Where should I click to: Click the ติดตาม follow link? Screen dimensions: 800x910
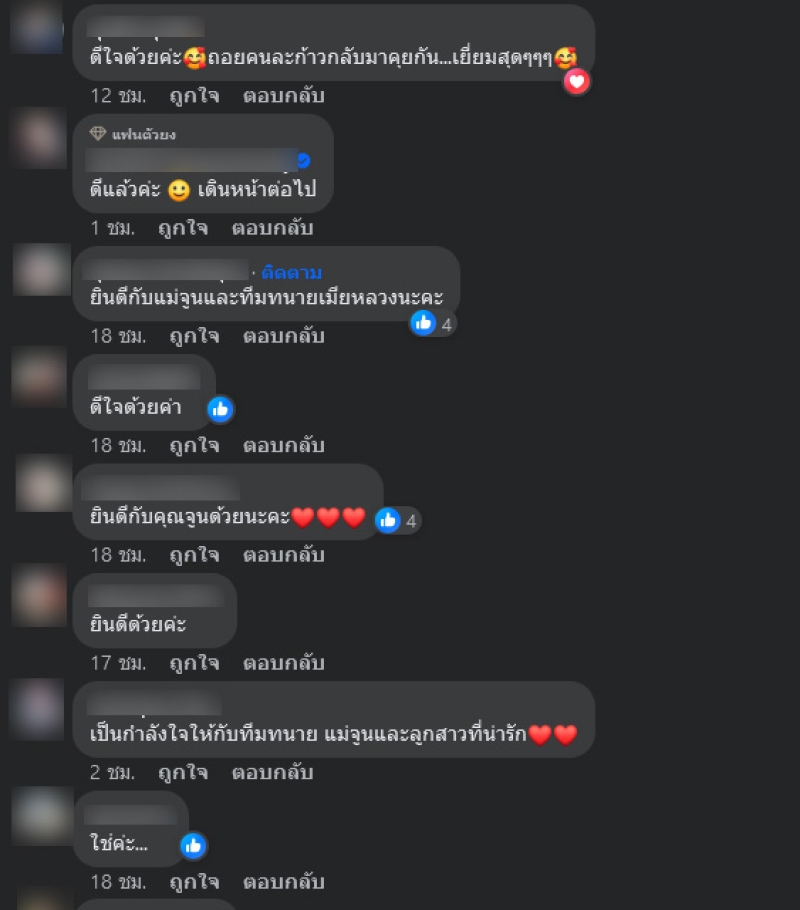click(x=291, y=272)
